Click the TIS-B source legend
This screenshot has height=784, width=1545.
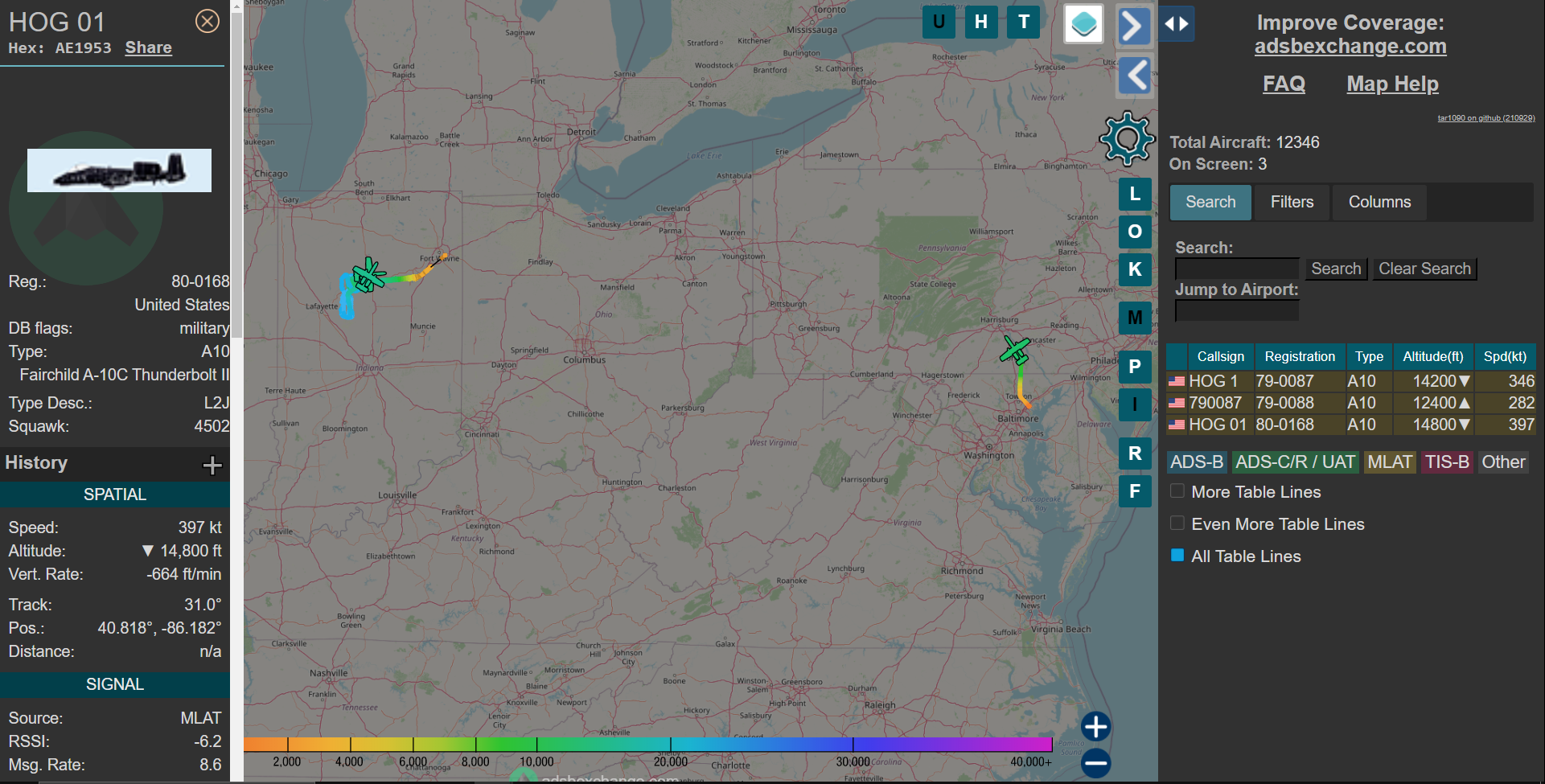click(1447, 462)
